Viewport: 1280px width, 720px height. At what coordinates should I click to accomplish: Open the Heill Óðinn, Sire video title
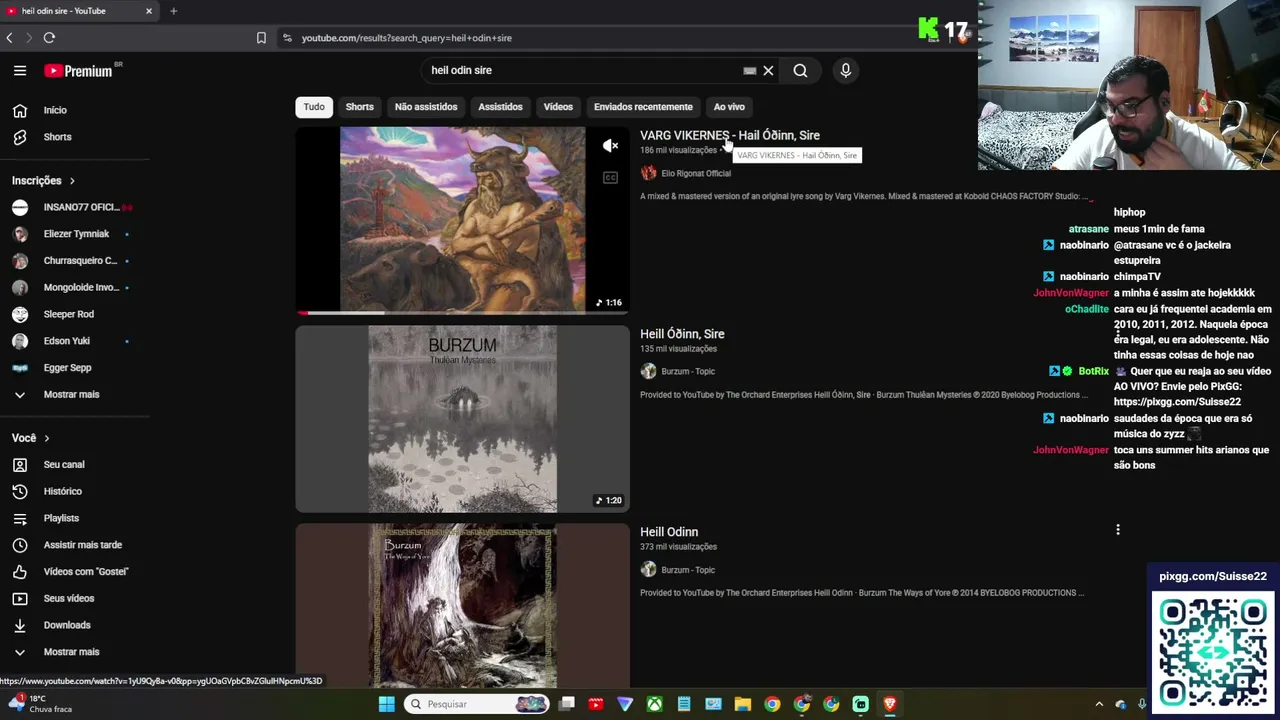click(x=682, y=334)
